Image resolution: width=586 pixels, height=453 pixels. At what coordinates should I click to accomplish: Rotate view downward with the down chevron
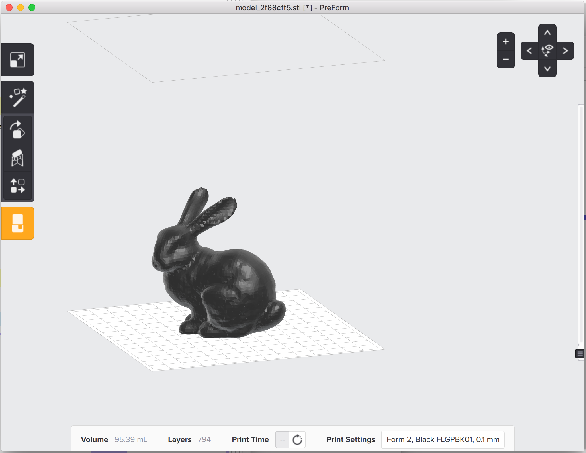547,68
